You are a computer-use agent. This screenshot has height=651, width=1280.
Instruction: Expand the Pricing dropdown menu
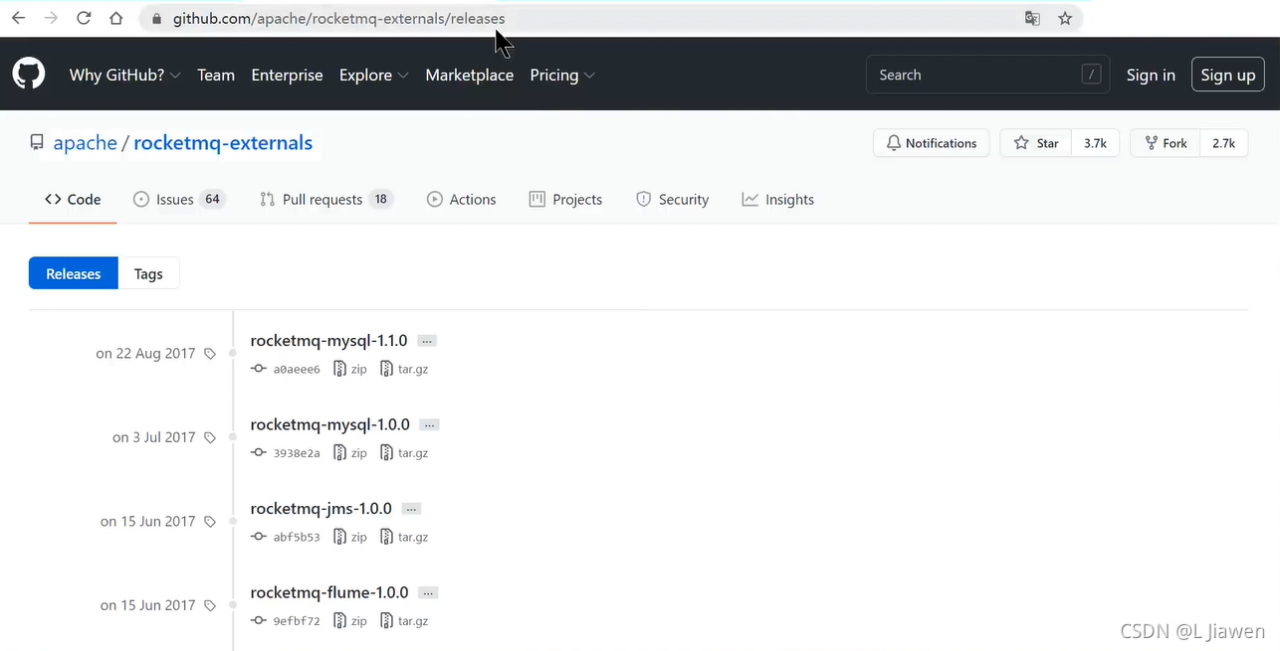point(562,75)
